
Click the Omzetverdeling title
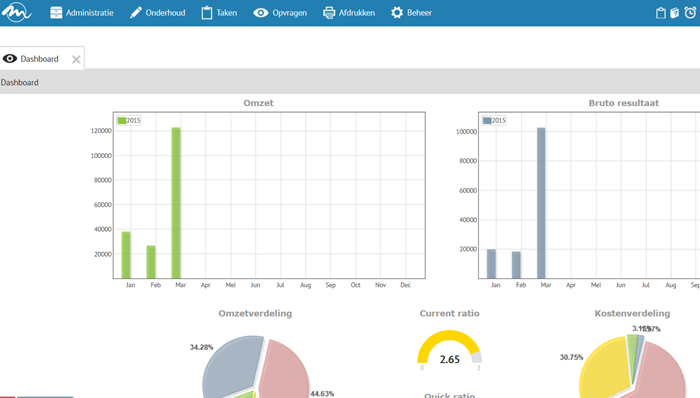[255, 313]
